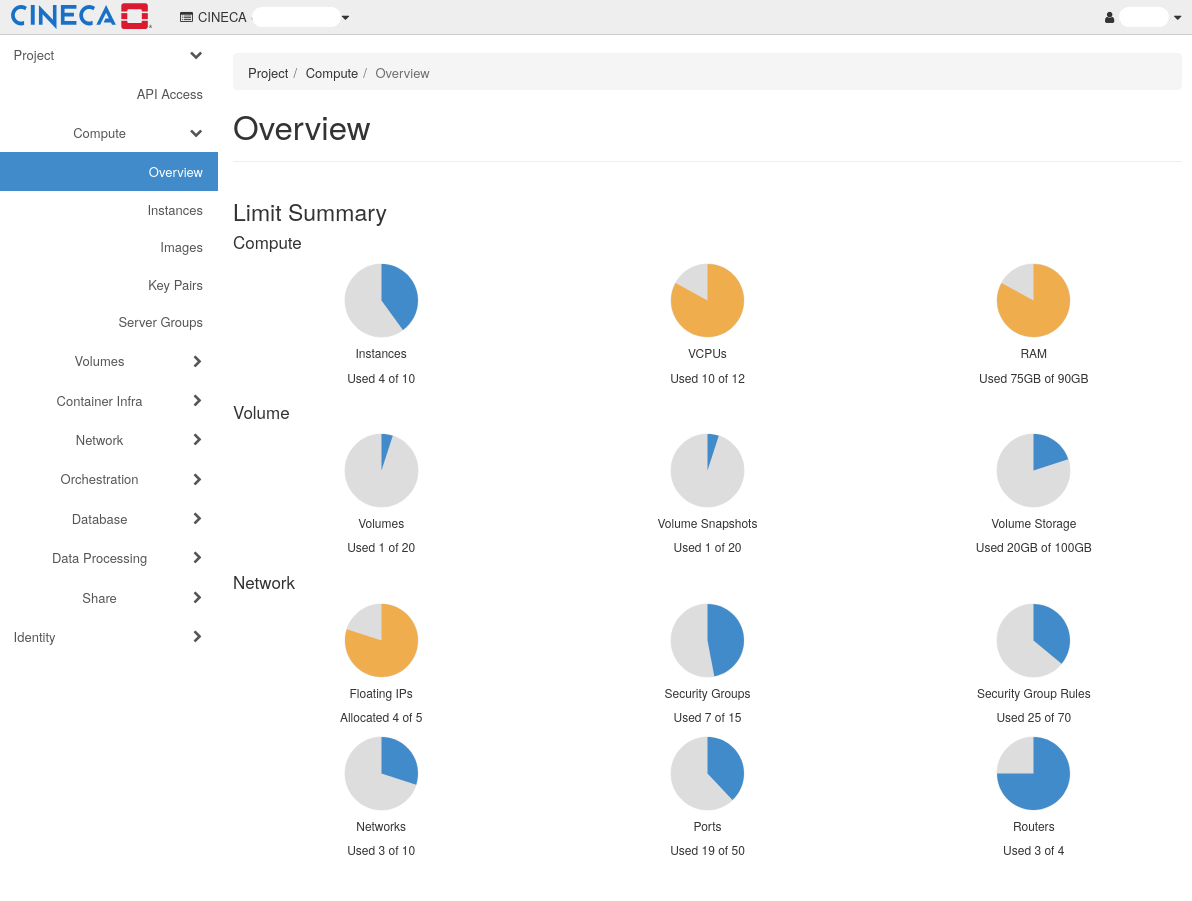Click the user profile icon
The width and height of the screenshot is (1192, 901).
click(1109, 17)
